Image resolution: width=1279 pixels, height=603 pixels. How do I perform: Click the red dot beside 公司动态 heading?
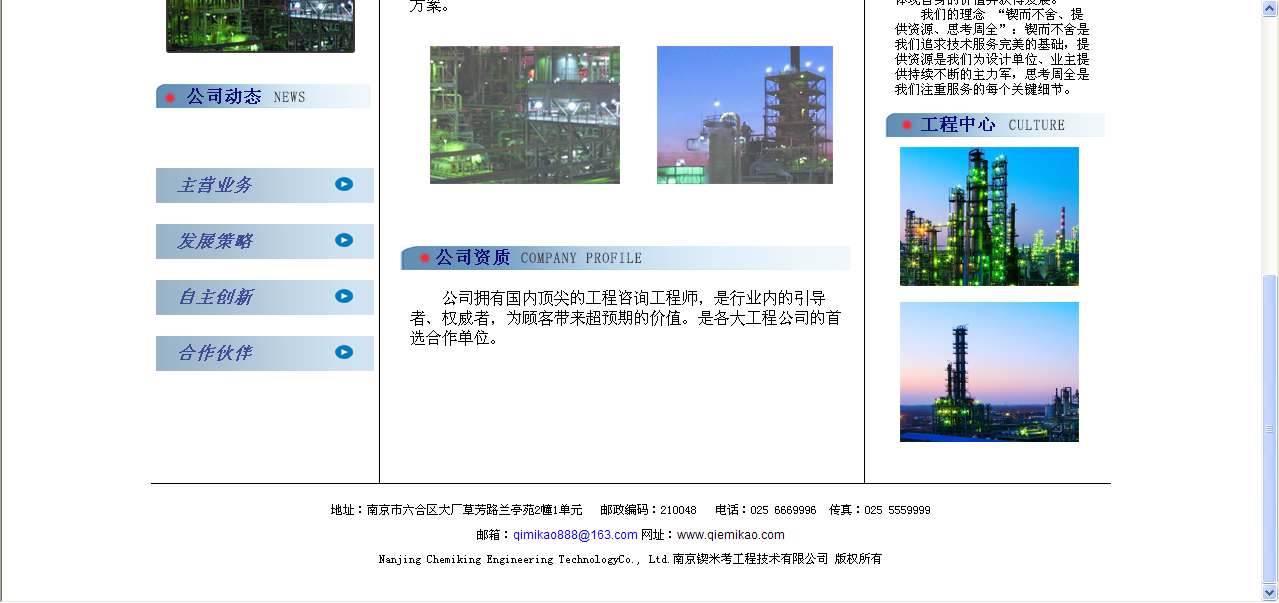pos(170,97)
